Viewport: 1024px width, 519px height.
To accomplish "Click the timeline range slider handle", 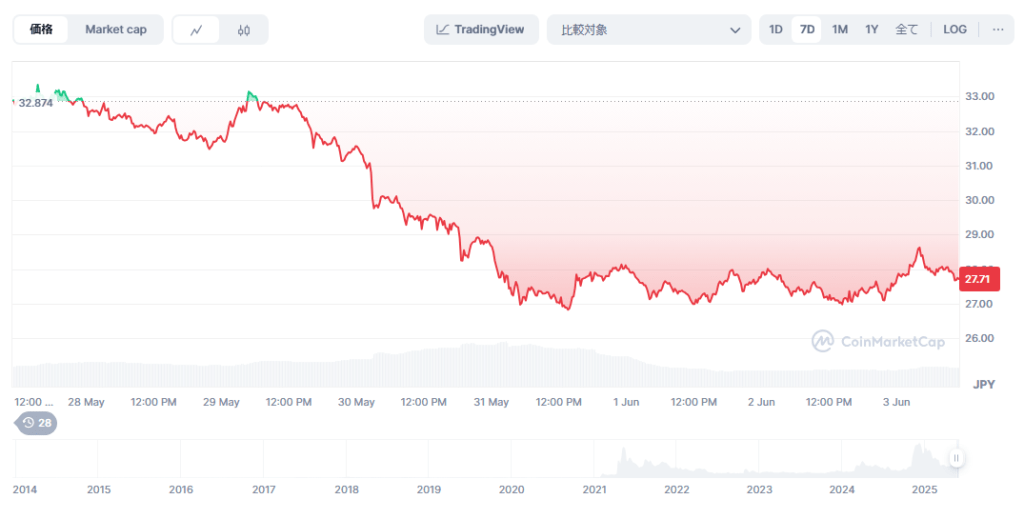I will coord(956,459).
